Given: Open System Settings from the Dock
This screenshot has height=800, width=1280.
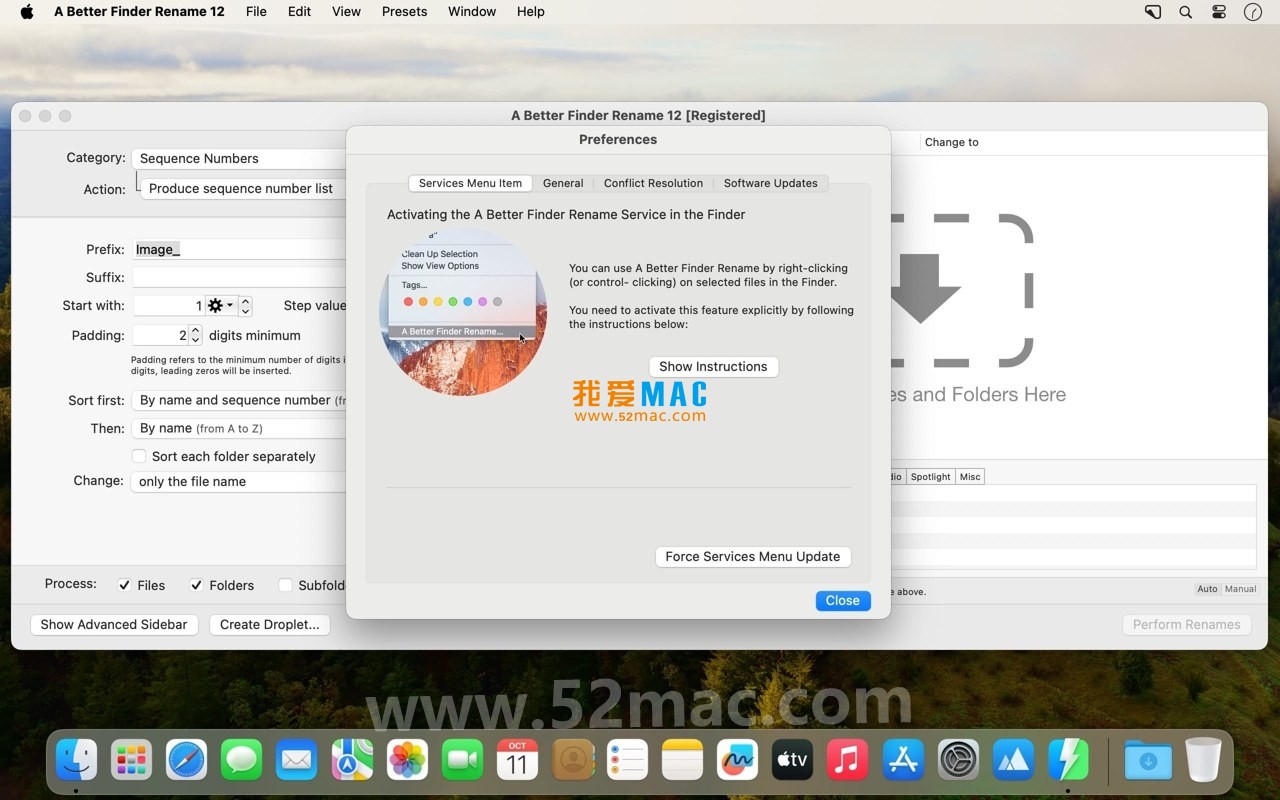Looking at the screenshot, I should pos(958,760).
